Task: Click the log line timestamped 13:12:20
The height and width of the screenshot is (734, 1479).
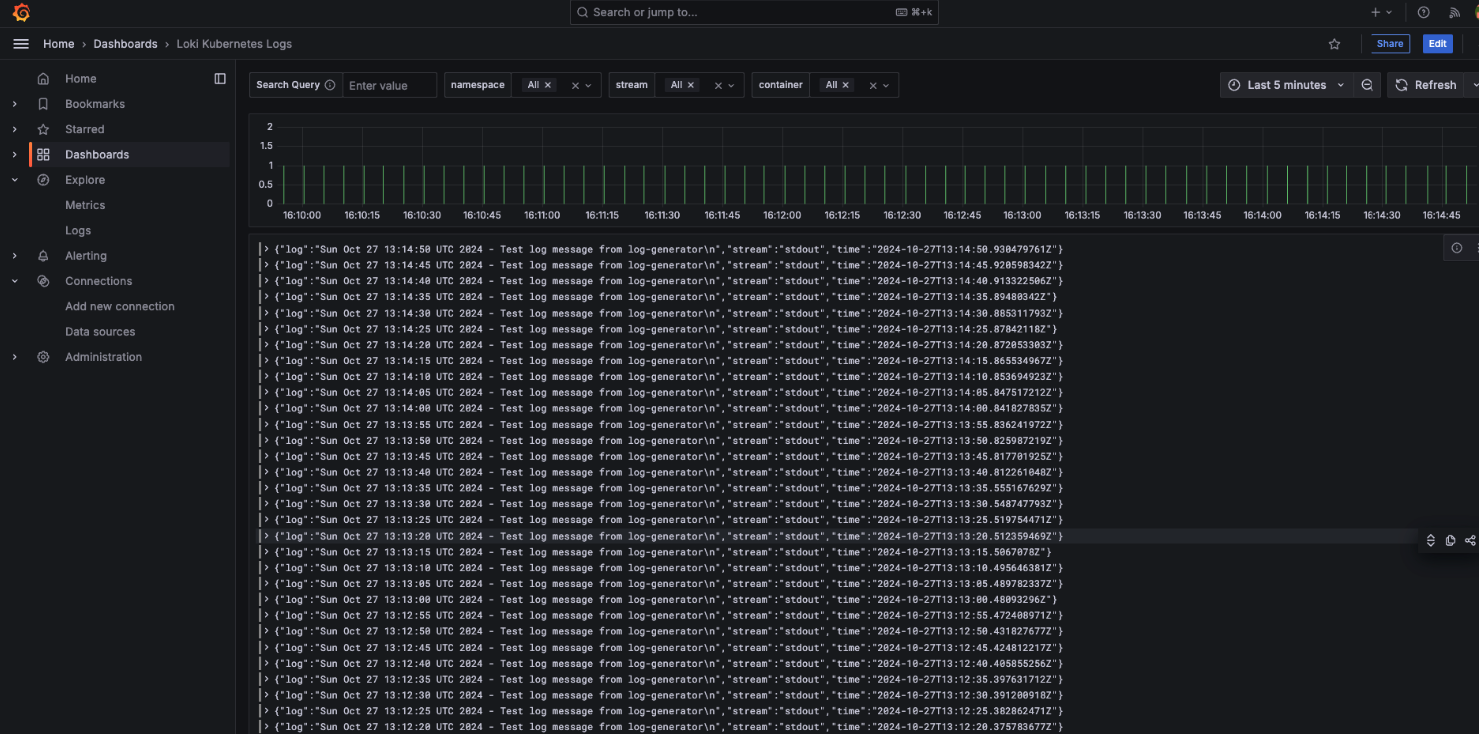Action: (668, 727)
